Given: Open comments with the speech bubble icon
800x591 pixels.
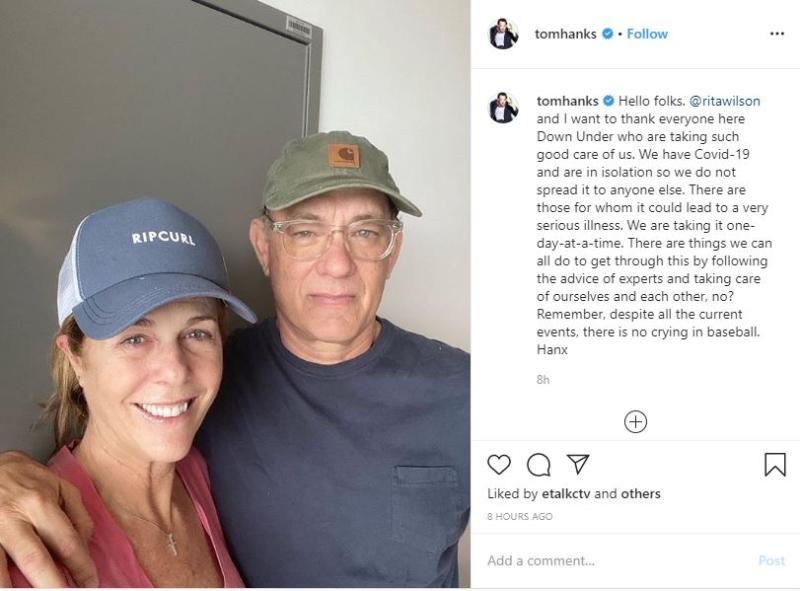Looking at the screenshot, I should pyautogui.click(x=539, y=465).
